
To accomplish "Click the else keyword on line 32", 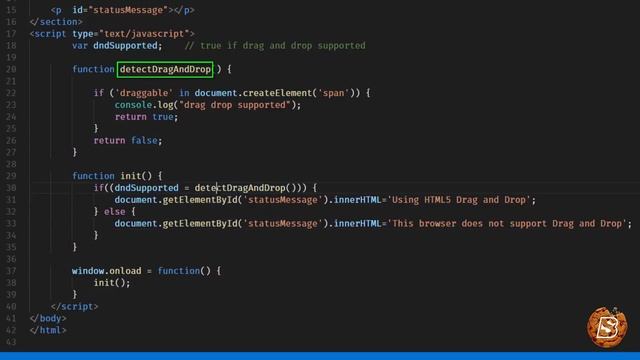I will pos(115,211).
